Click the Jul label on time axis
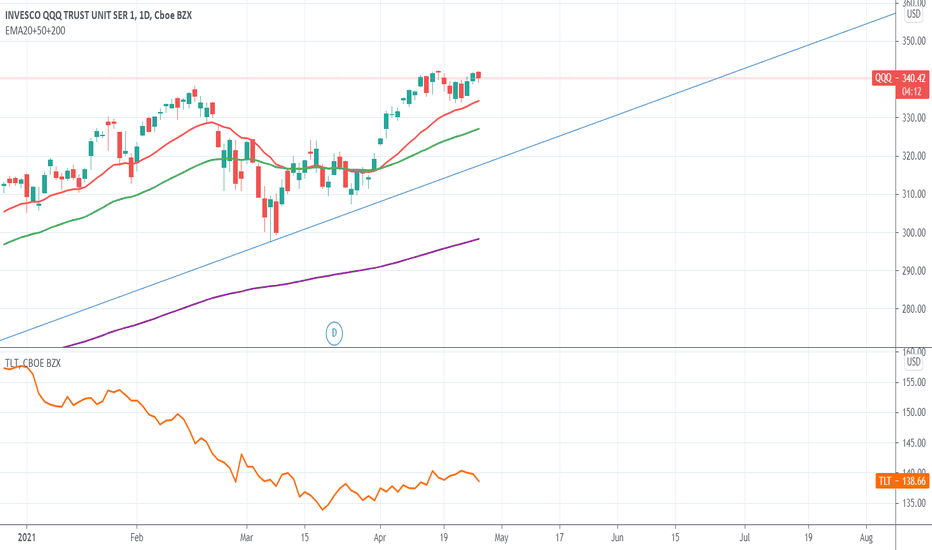The width and height of the screenshot is (932, 550). (x=744, y=538)
